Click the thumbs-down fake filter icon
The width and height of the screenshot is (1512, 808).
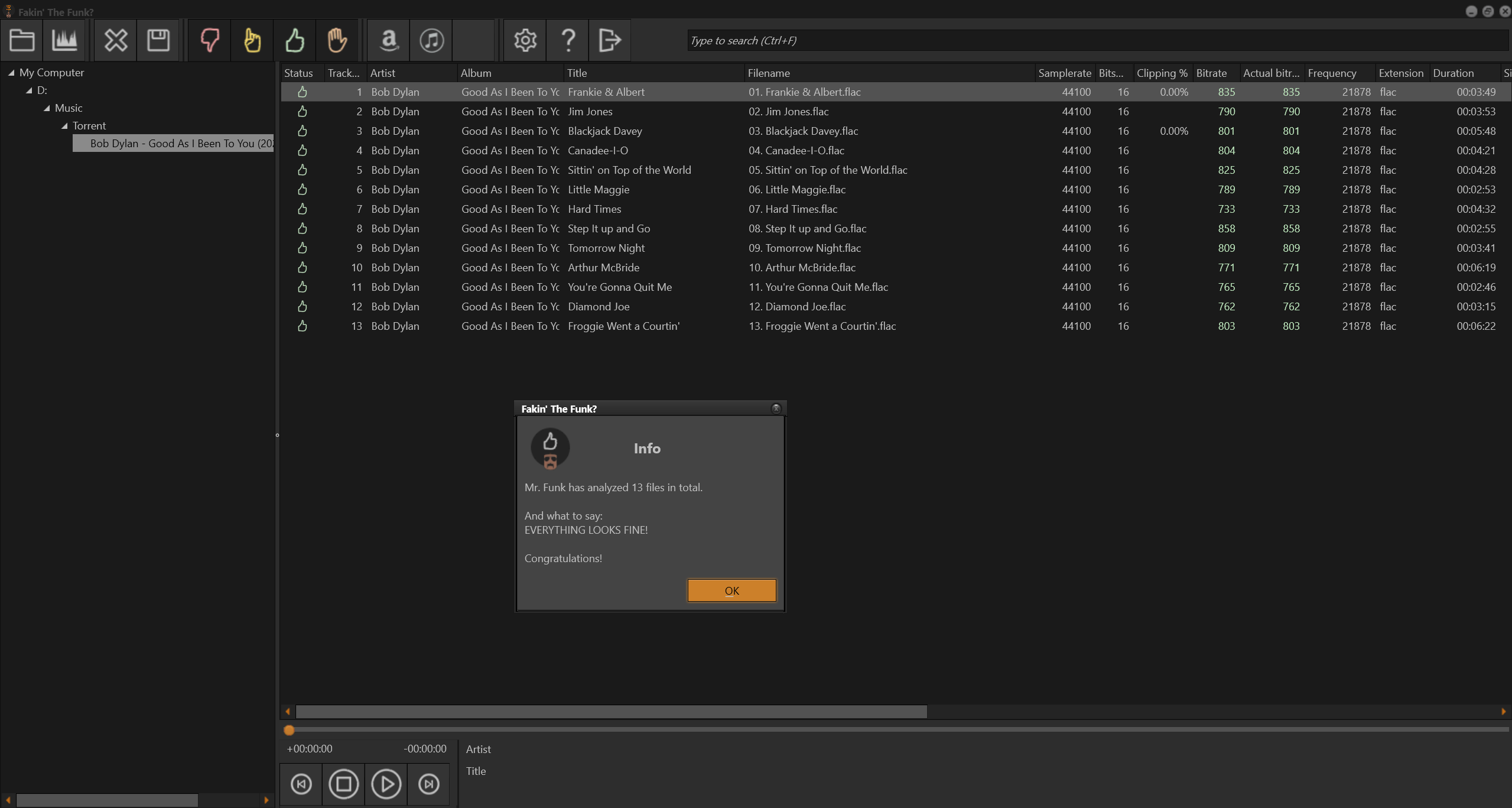pyautogui.click(x=210, y=40)
